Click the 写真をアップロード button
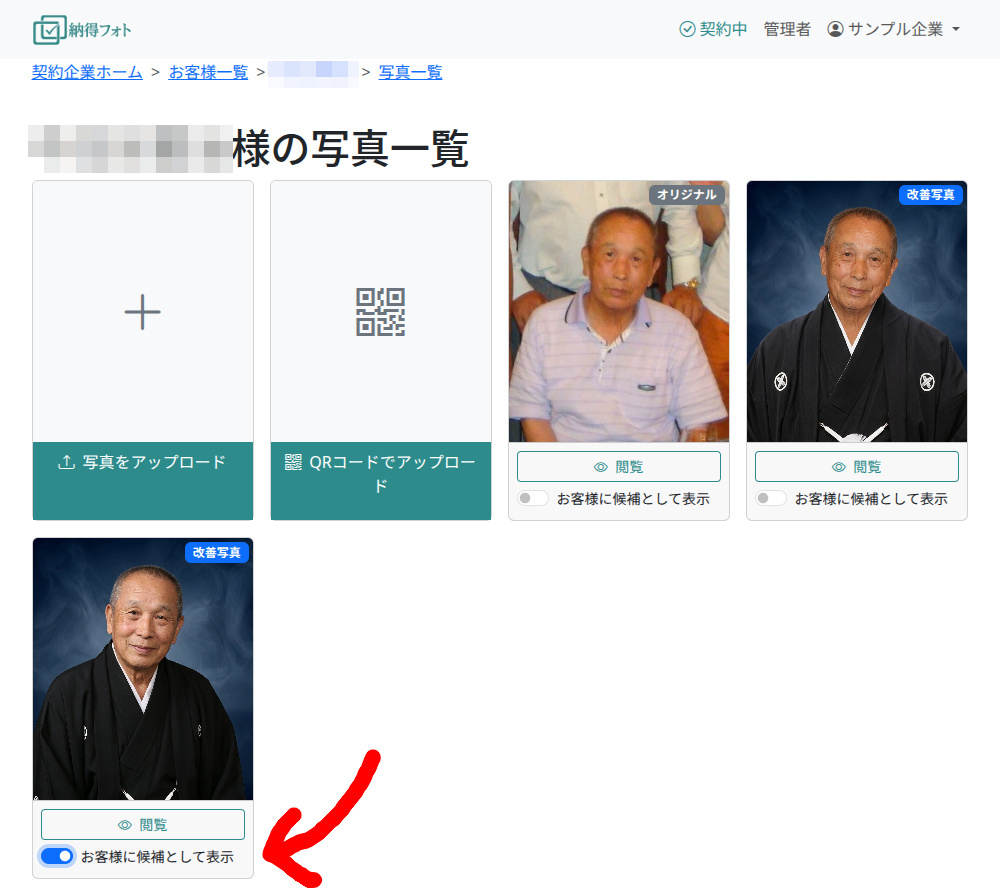Image resolution: width=1000 pixels, height=893 pixels. (143, 480)
